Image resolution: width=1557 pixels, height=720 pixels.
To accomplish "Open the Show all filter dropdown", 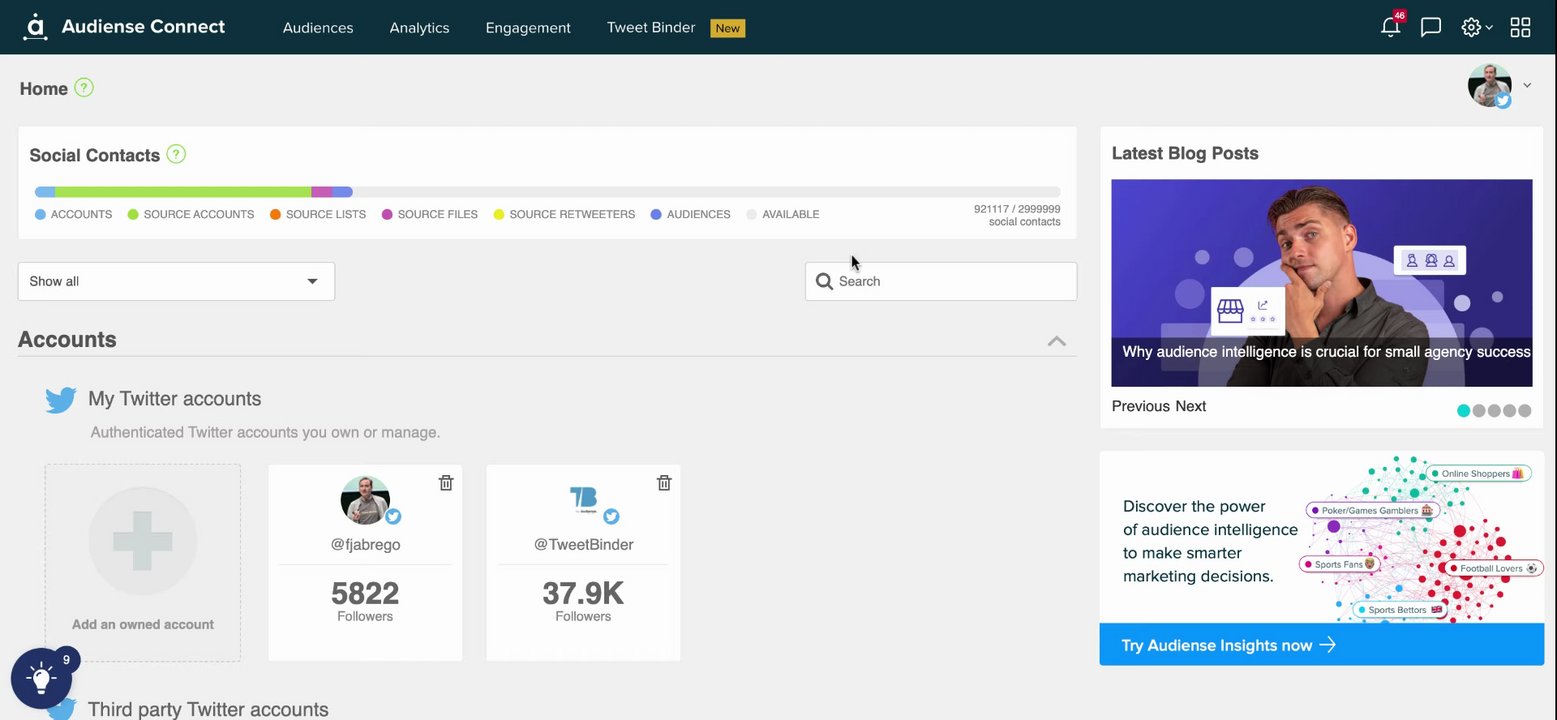I will tap(176, 281).
